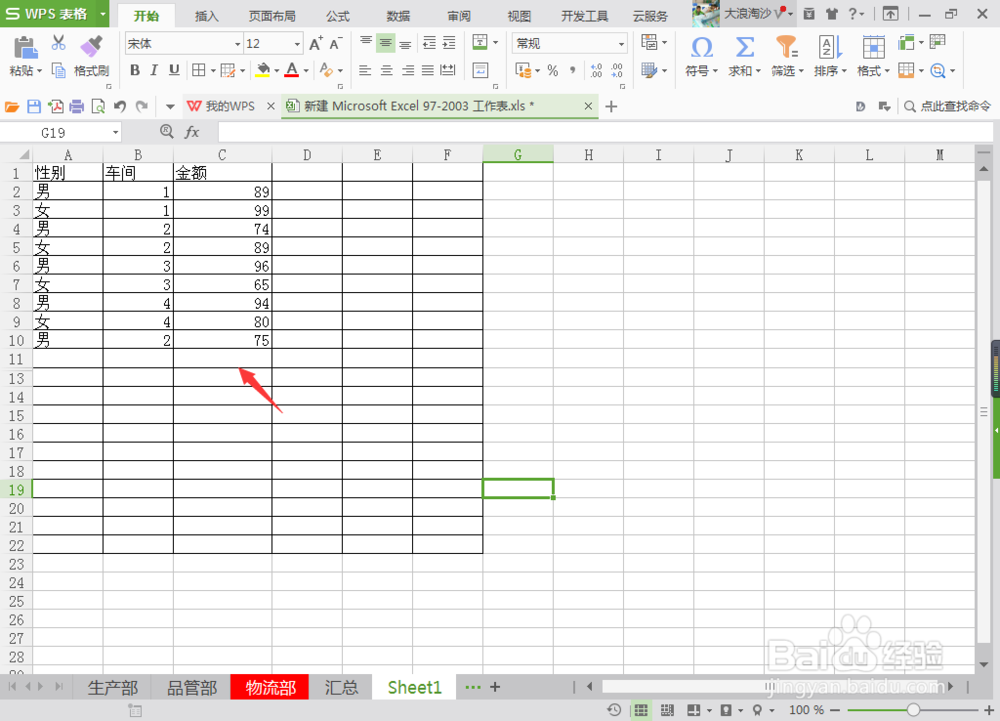This screenshot has height=721, width=1000.
Task: Add new sheet with plus button
Action: coord(495,687)
